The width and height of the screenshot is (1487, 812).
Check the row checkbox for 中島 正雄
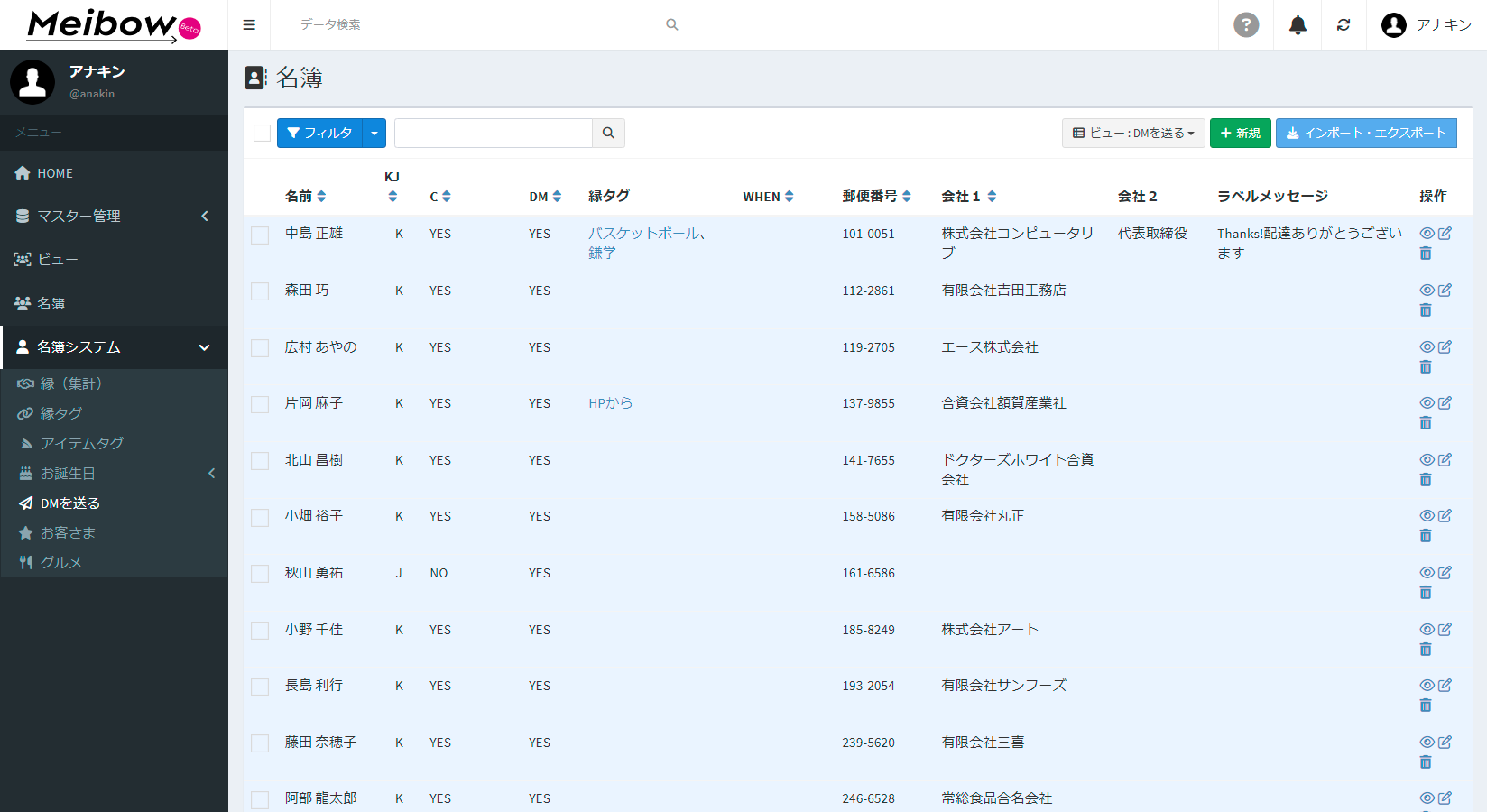260,235
